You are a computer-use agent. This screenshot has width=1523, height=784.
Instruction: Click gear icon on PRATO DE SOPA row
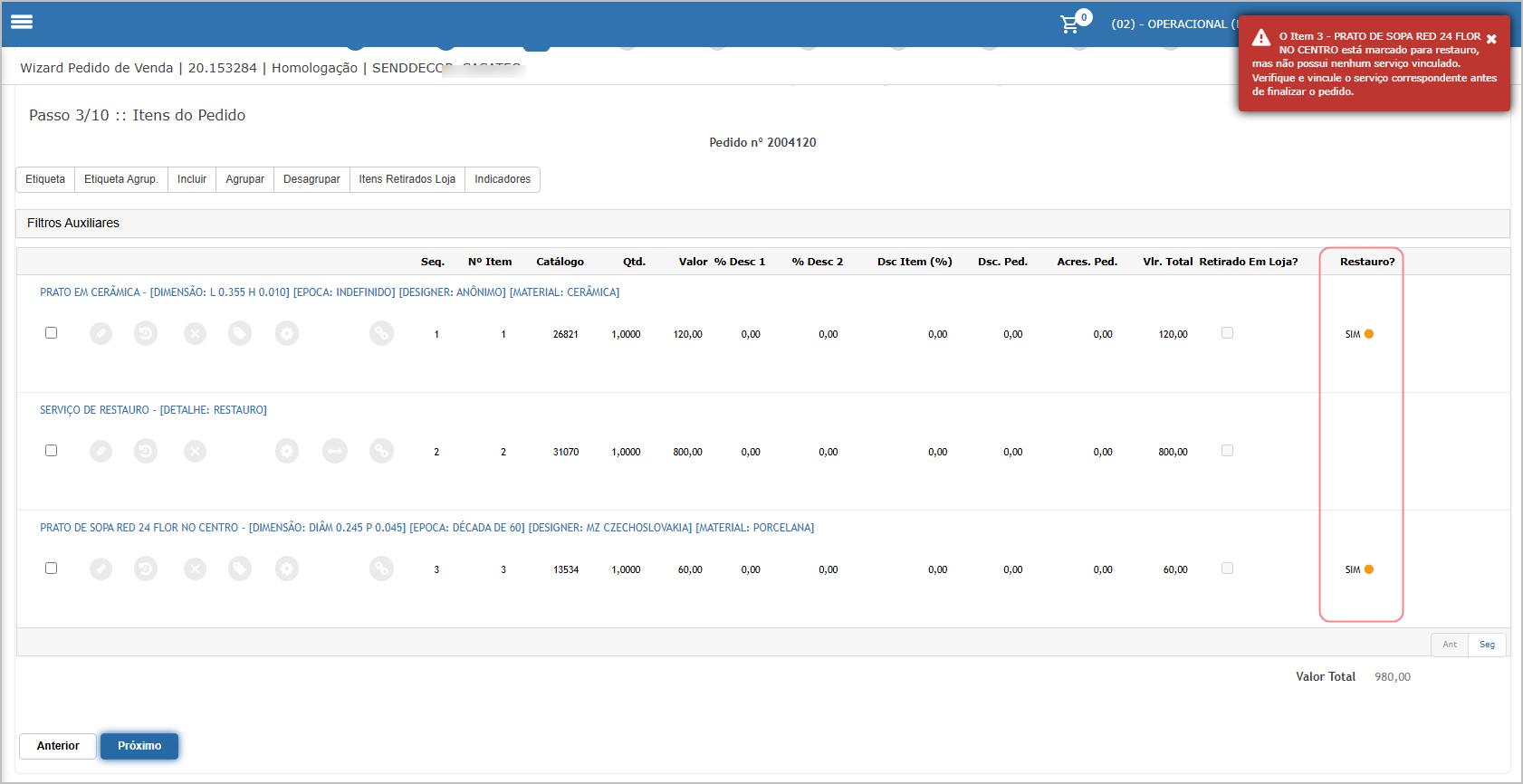tap(287, 569)
